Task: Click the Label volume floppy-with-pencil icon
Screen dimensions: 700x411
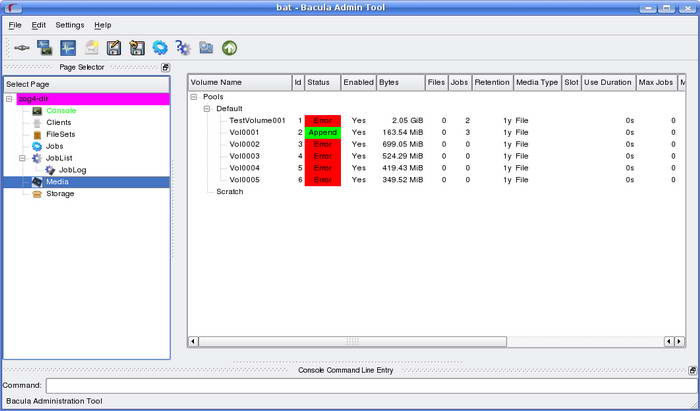Action: (114, 48)
